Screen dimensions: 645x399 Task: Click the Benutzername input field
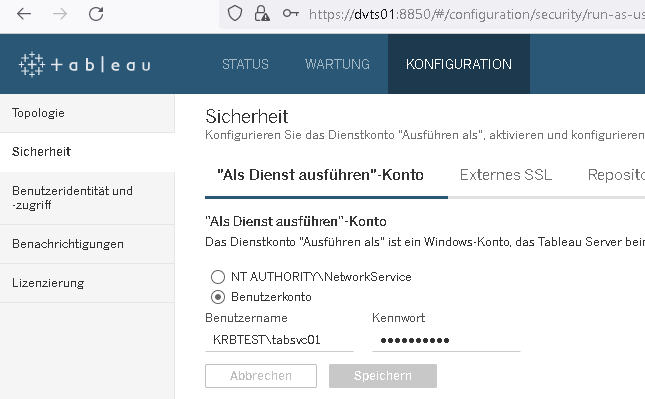279,340
